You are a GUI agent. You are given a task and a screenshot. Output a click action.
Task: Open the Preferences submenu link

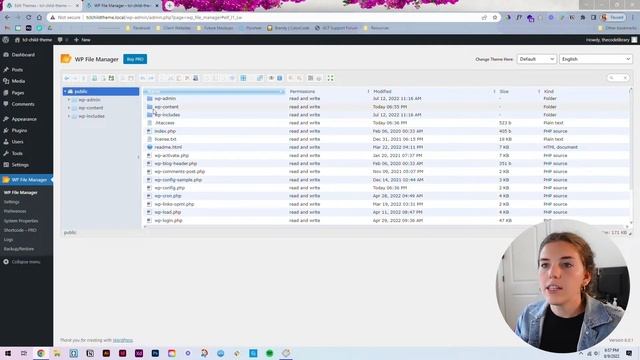coord(15,211)
